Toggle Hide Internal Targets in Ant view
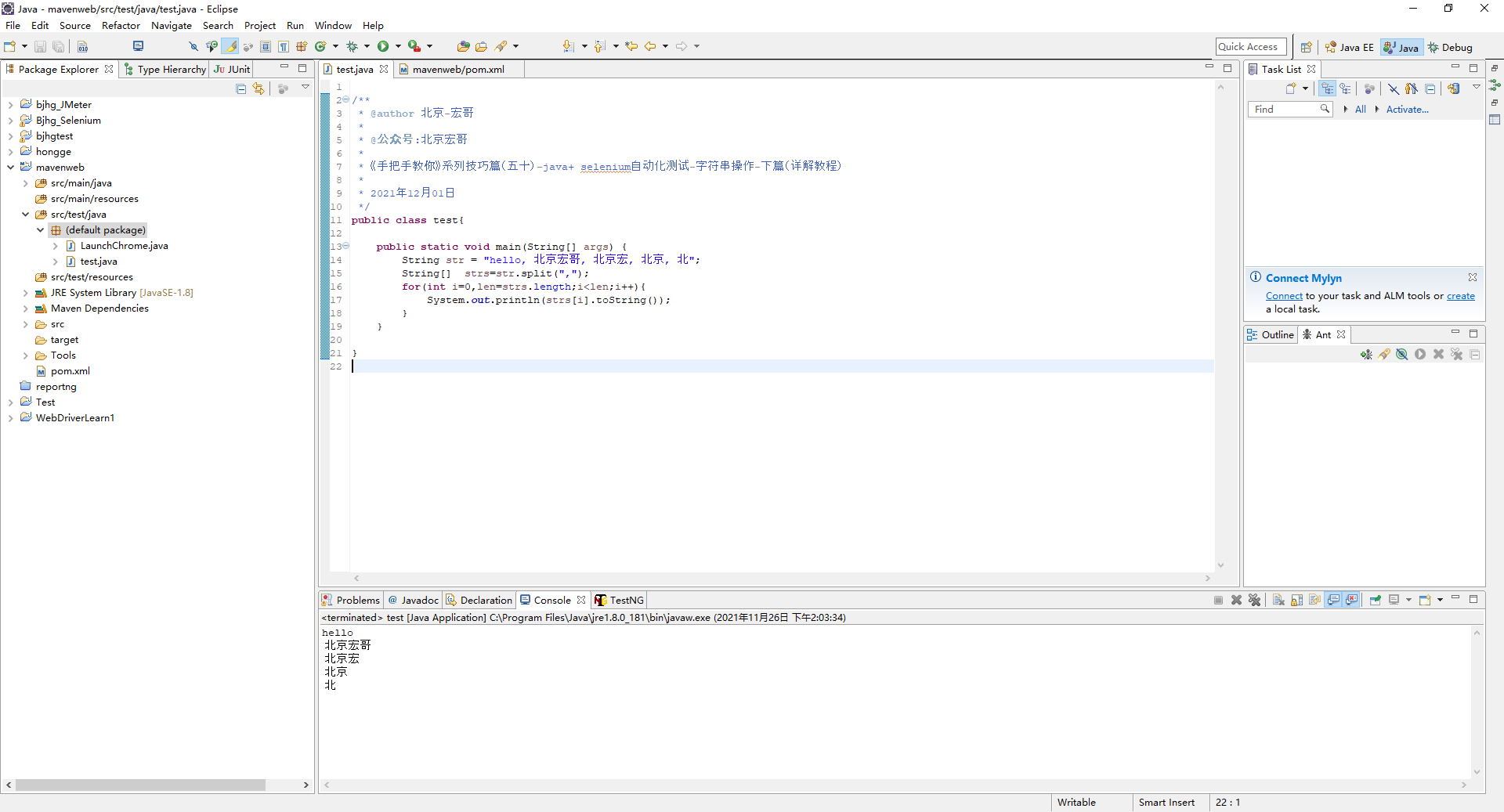The width and height of the screenshot is (1504, 812). tap(1402, 355)
